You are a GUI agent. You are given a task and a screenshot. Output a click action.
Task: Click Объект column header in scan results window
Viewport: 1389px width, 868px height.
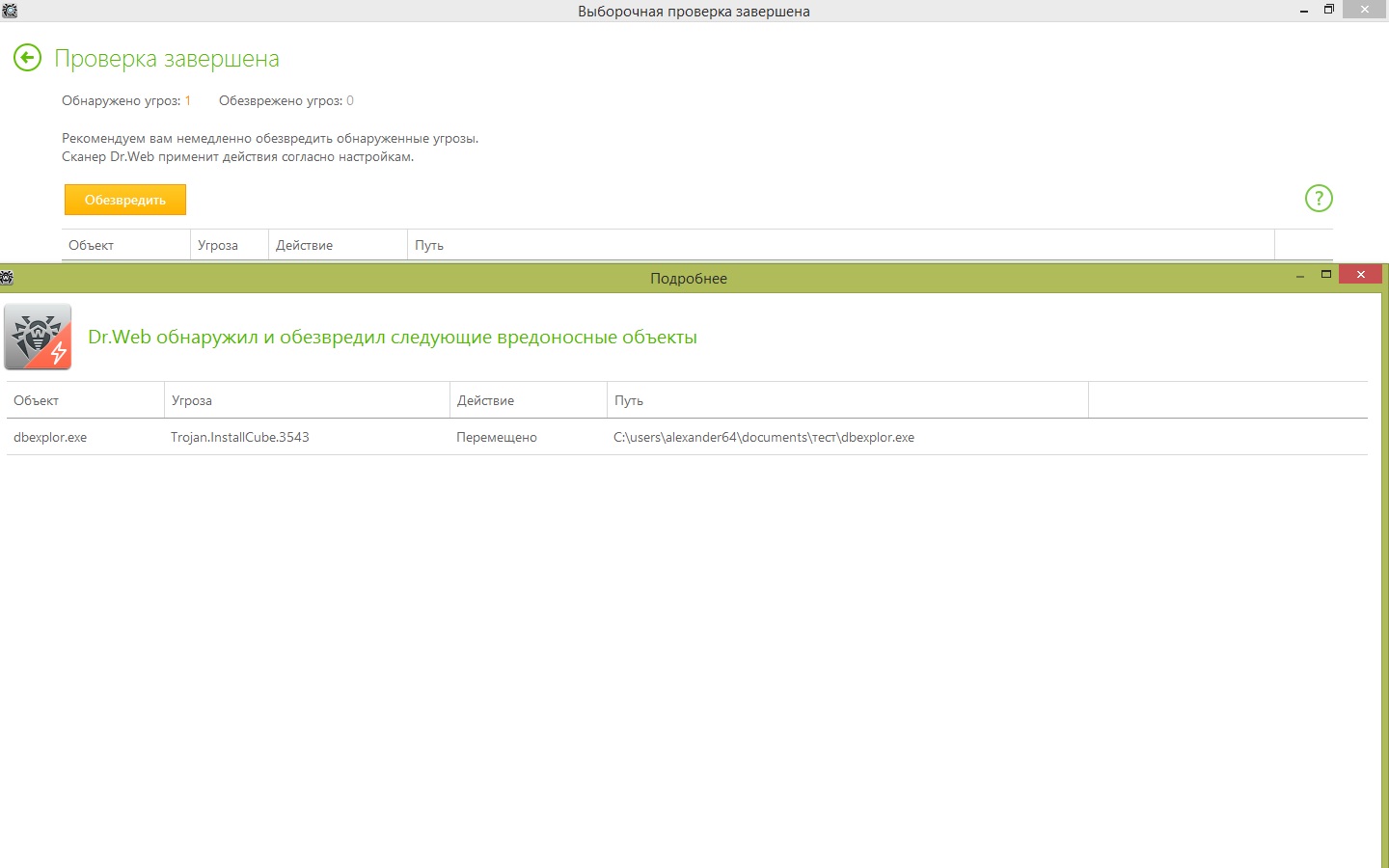[x=126, y=245]
